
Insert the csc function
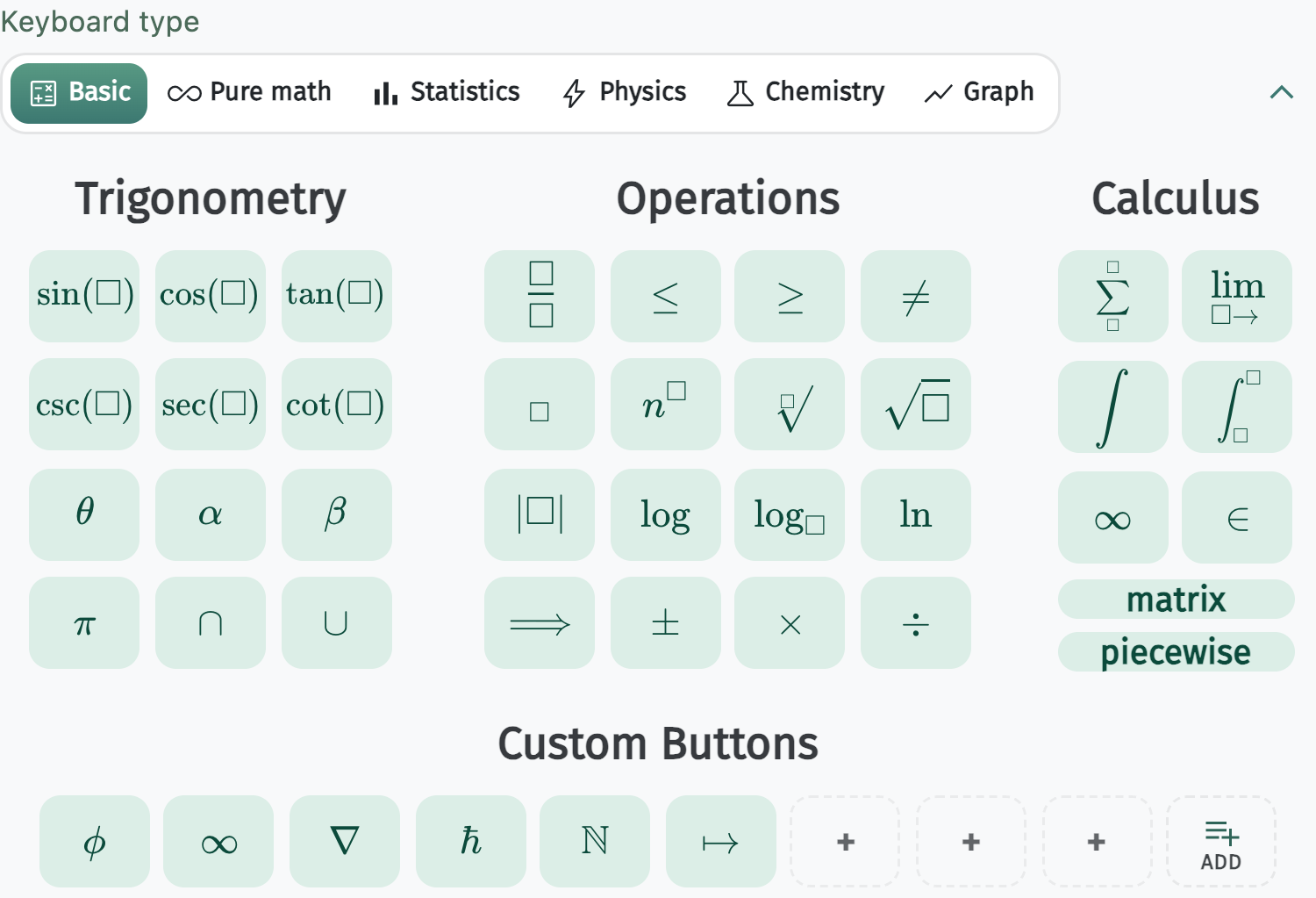[84, 405]
